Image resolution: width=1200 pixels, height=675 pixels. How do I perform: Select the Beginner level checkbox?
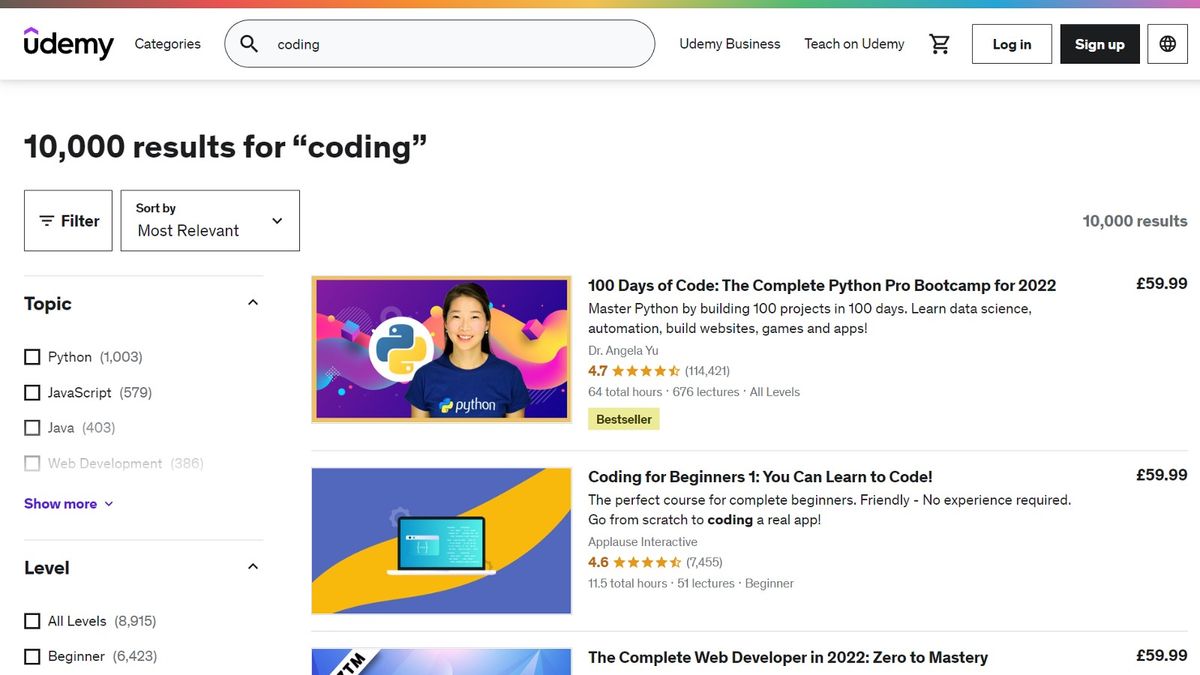[32, 656]
